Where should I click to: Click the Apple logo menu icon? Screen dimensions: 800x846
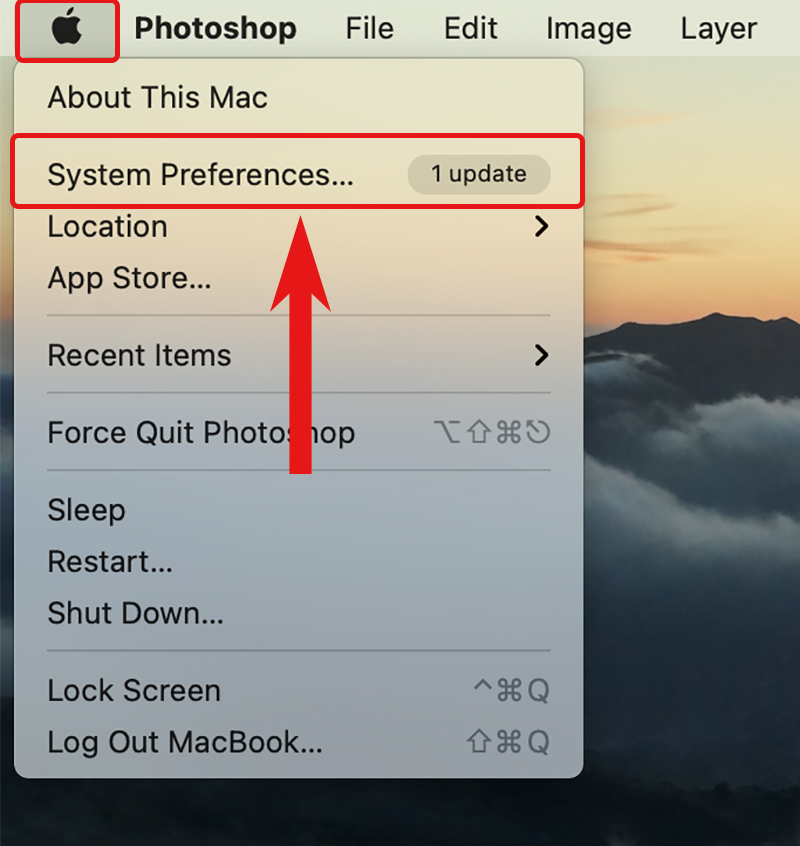click(67, 28)
